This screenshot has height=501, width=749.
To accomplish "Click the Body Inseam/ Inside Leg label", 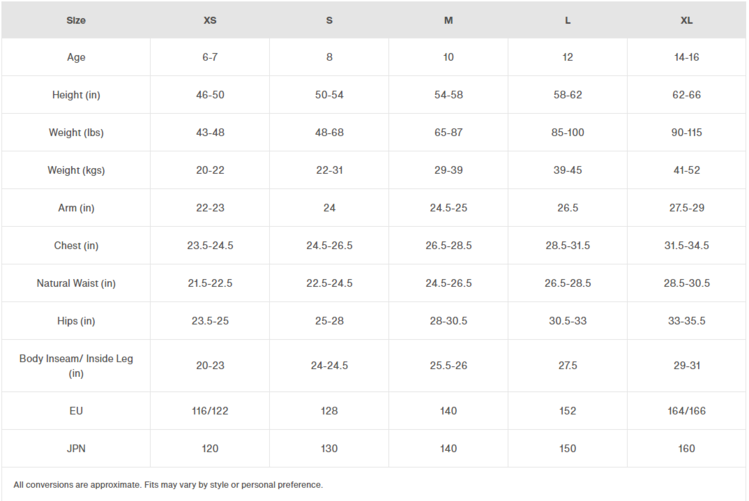I will tap(76, 365).
